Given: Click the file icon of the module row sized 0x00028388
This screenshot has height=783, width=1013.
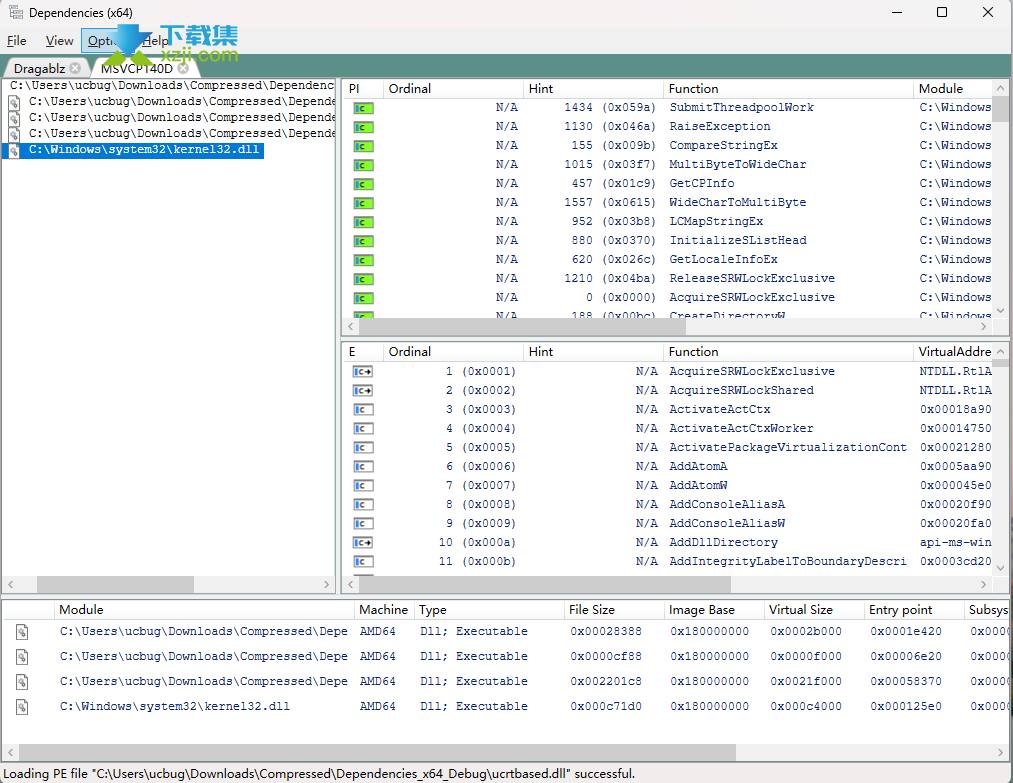Looking at the screenshot, I should pos(22,632).
